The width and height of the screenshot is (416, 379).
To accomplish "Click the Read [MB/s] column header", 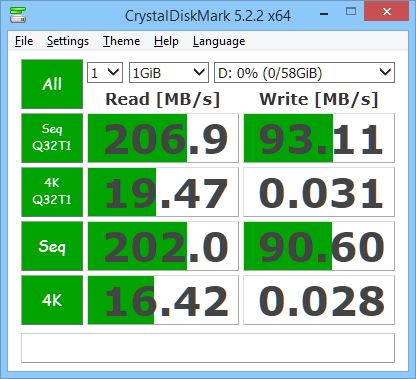I will [x=163, y=99].
